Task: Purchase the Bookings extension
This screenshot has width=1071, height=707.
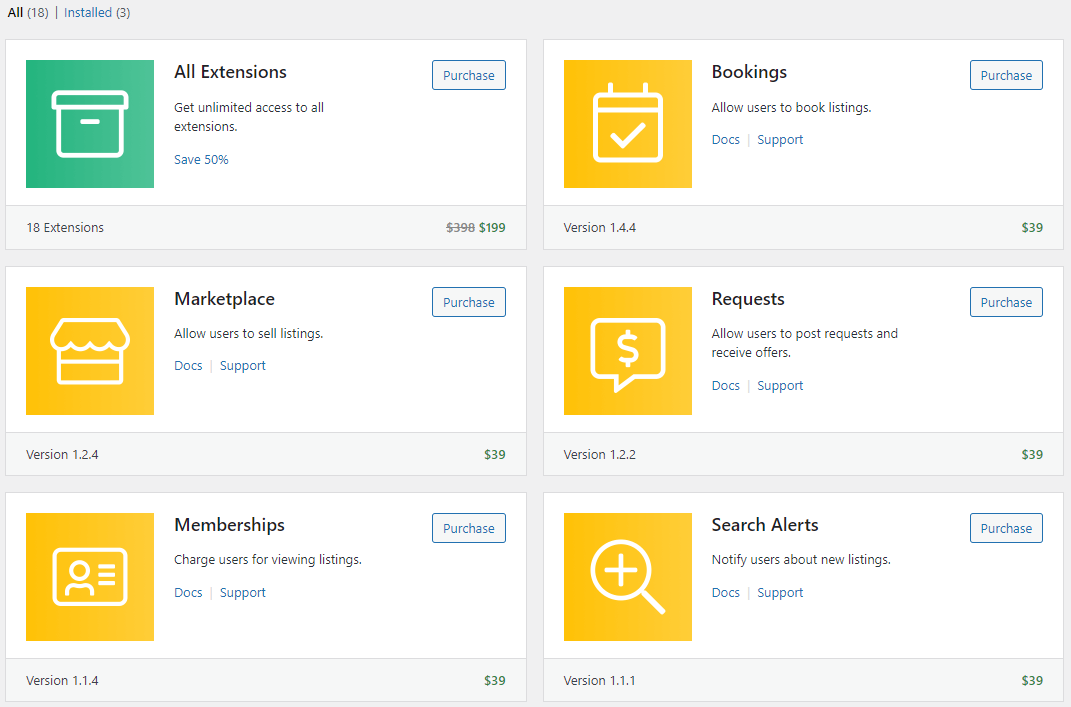Action: click(1006, 75)
